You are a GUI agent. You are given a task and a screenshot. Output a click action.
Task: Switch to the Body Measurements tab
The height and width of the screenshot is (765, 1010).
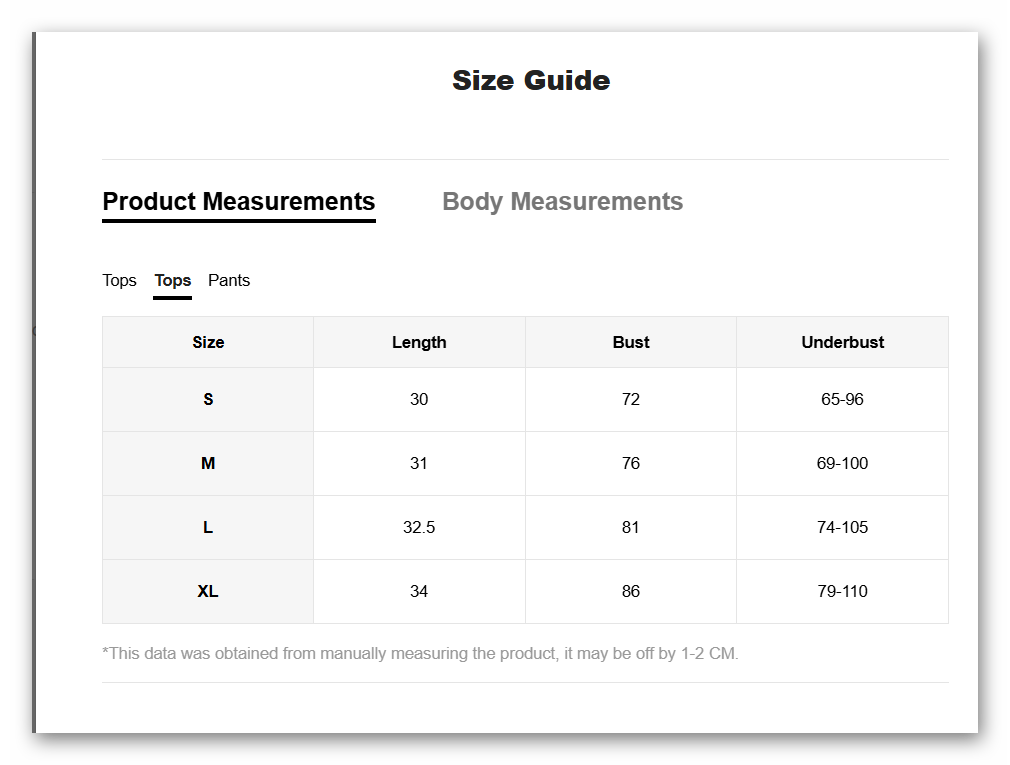pos(562,202)
